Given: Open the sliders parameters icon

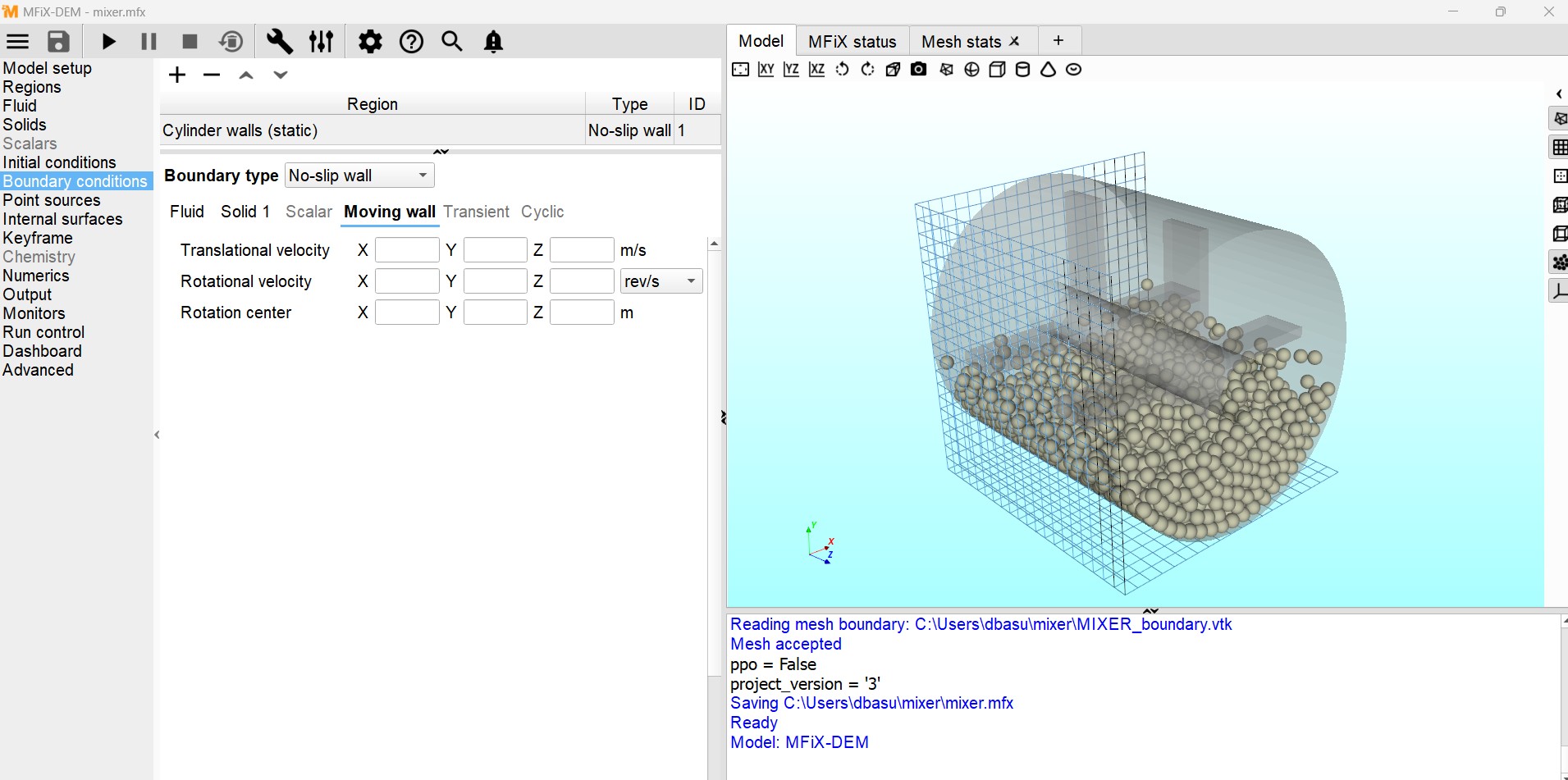Looking at the screenshot, I should pos(321,42).
